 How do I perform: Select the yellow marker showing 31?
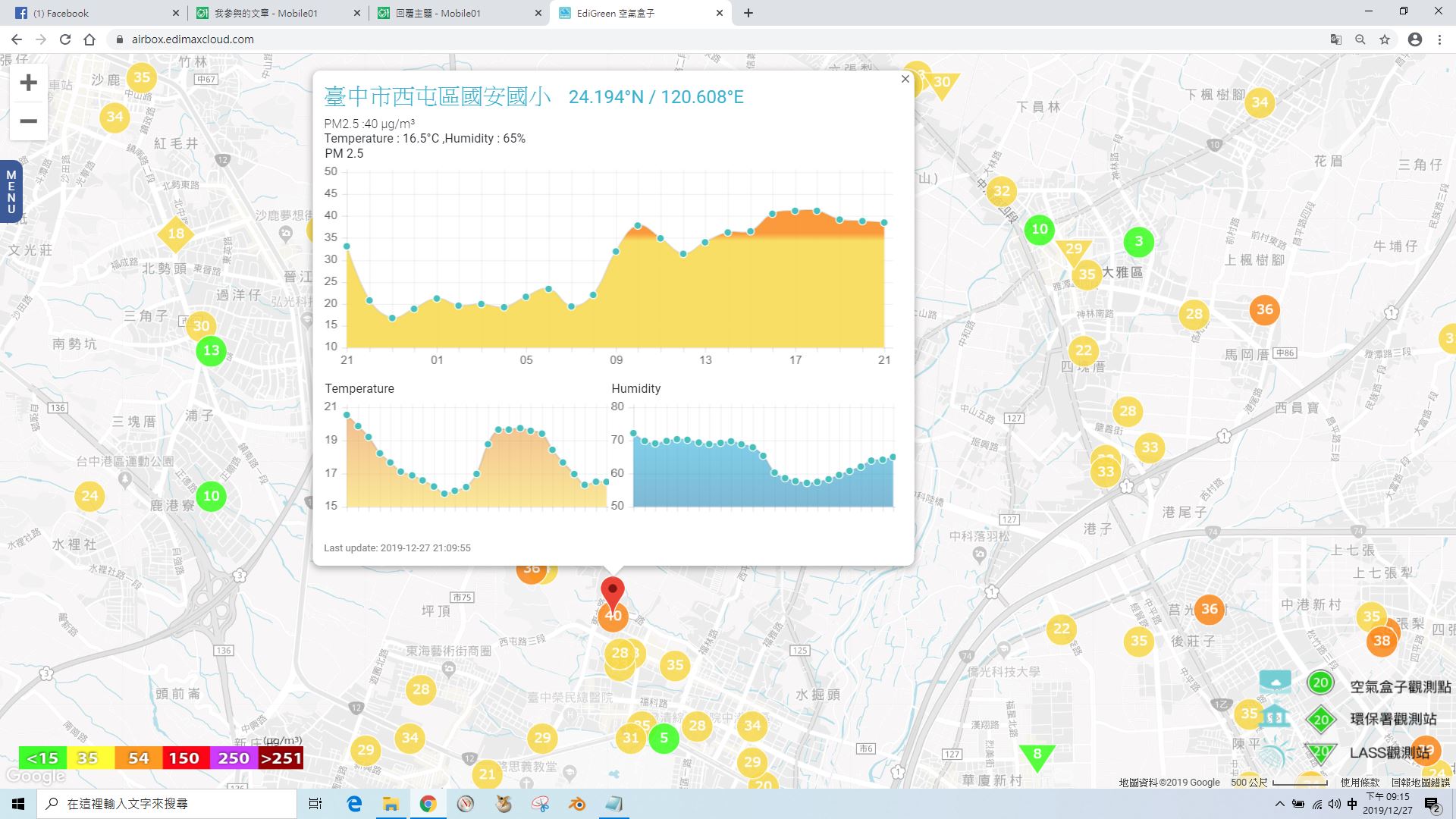[x=631, y=737]
